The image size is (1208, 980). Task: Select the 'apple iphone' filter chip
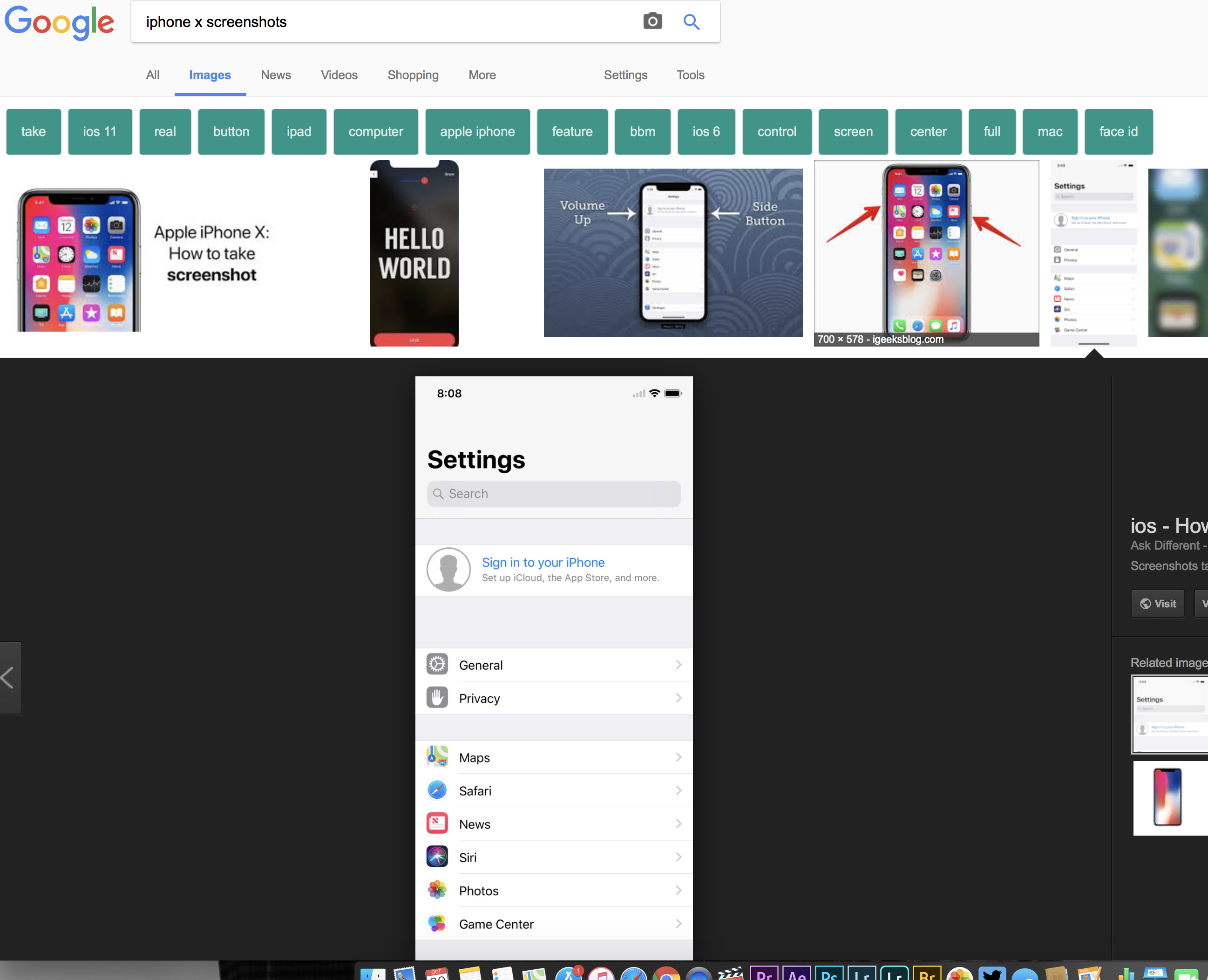(477, 131)
